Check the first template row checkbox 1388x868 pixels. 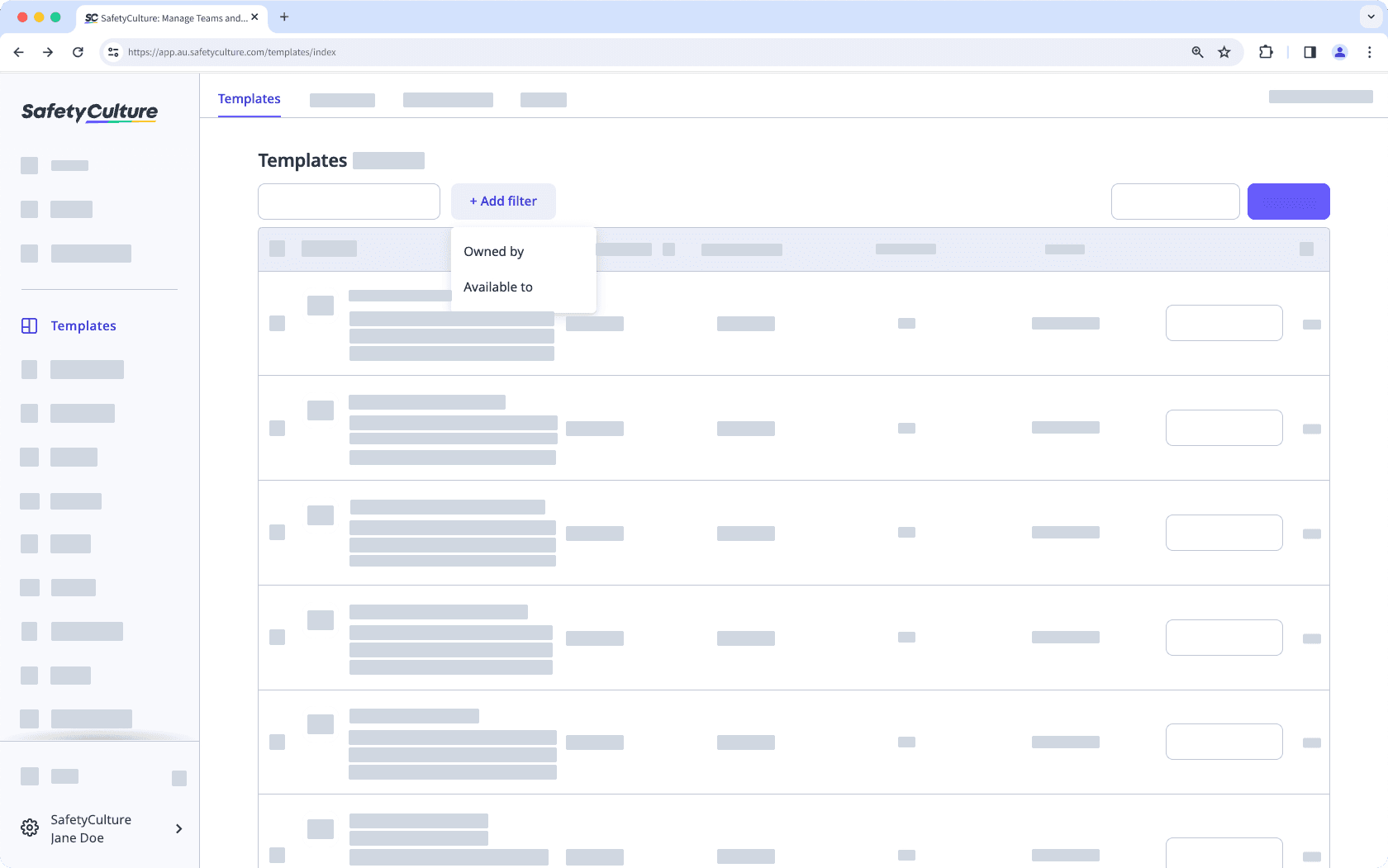coord(277,323)
